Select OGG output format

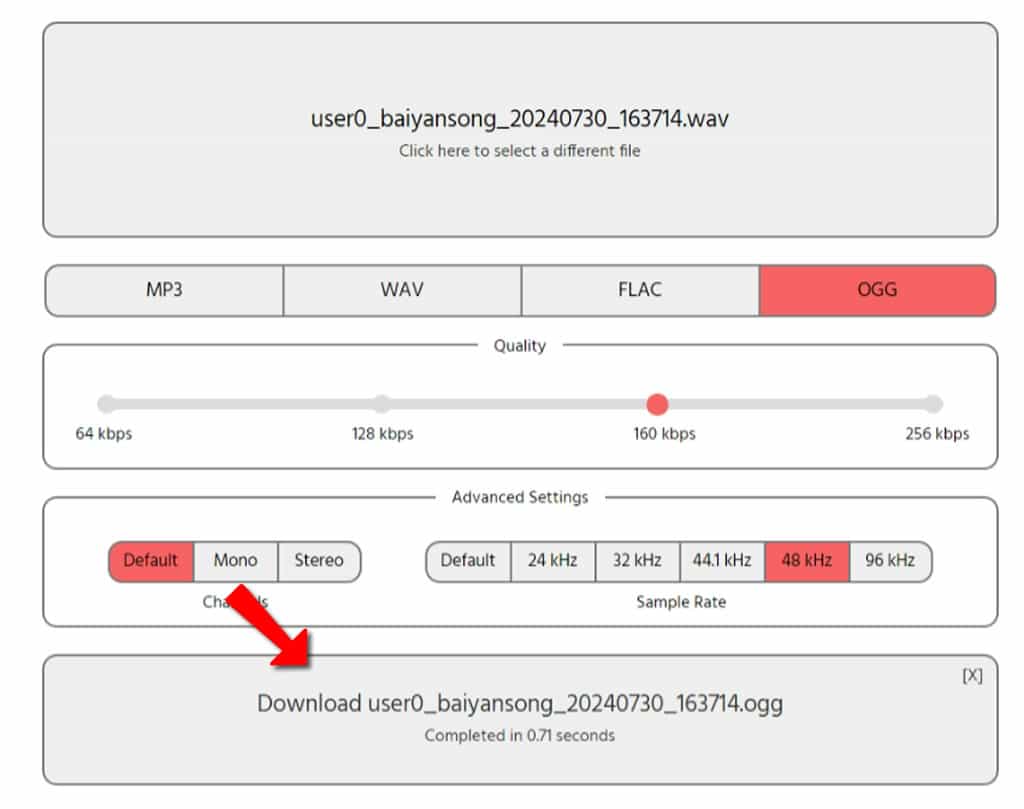click(877, 290)
